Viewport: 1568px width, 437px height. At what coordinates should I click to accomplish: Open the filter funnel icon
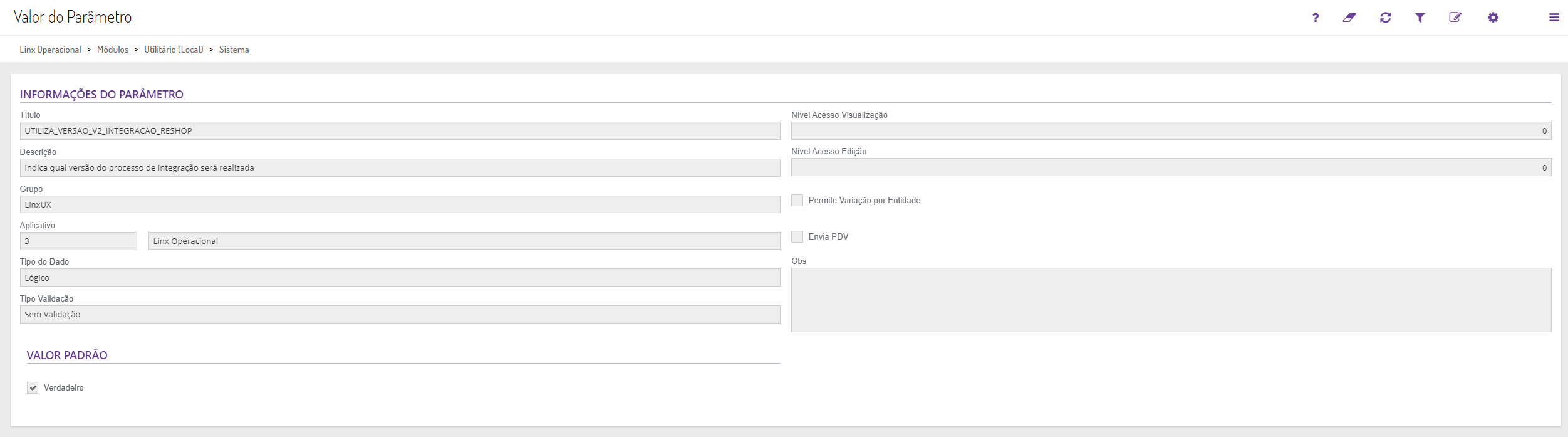pyautogui.click(x=1420, y=18)
